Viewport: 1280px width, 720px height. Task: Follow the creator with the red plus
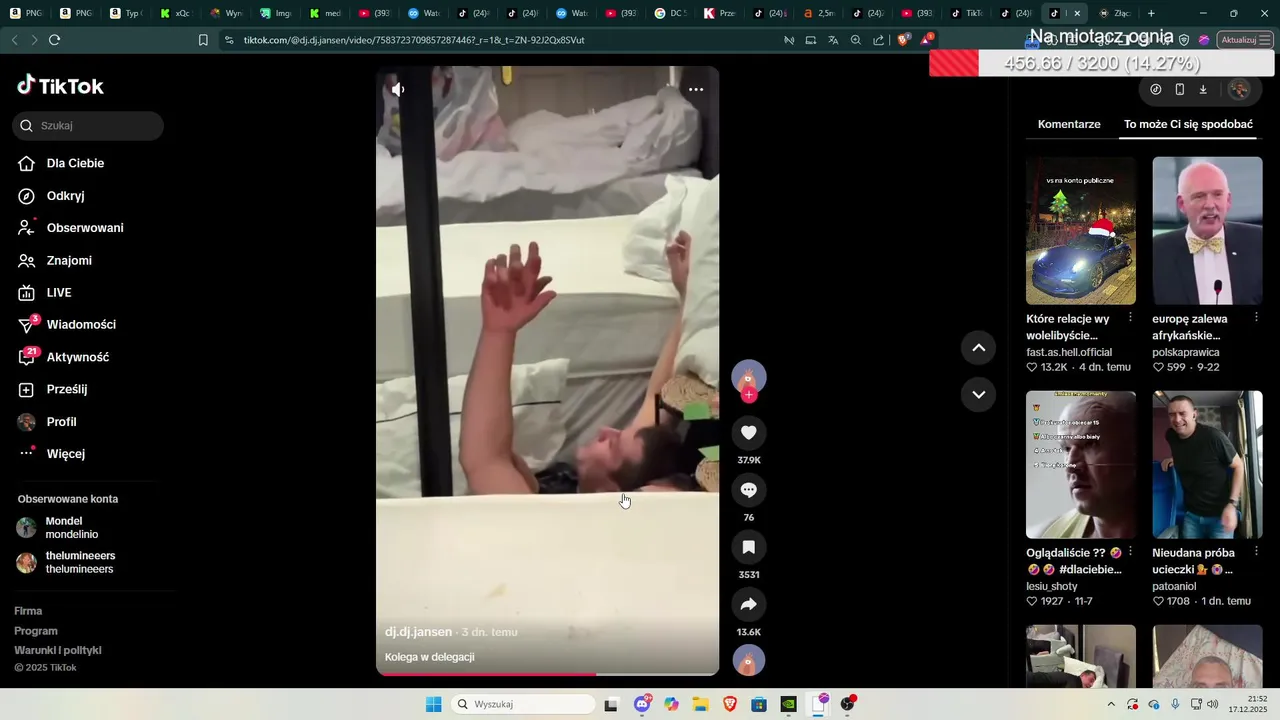click(749, 395)
